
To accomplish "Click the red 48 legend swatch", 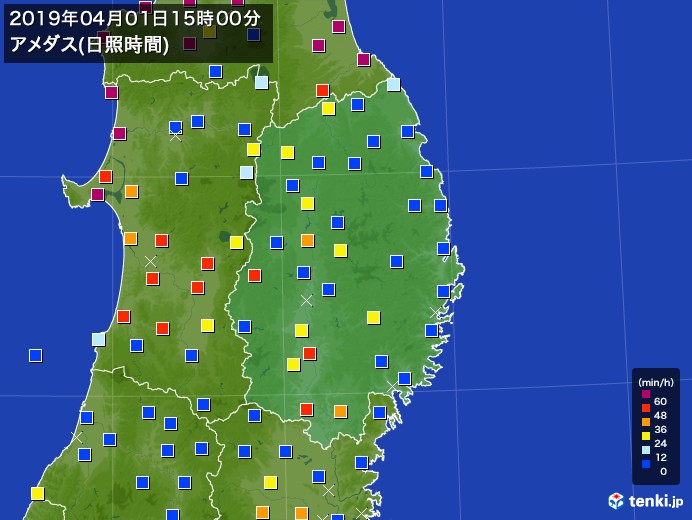I will tap(646, 408).
